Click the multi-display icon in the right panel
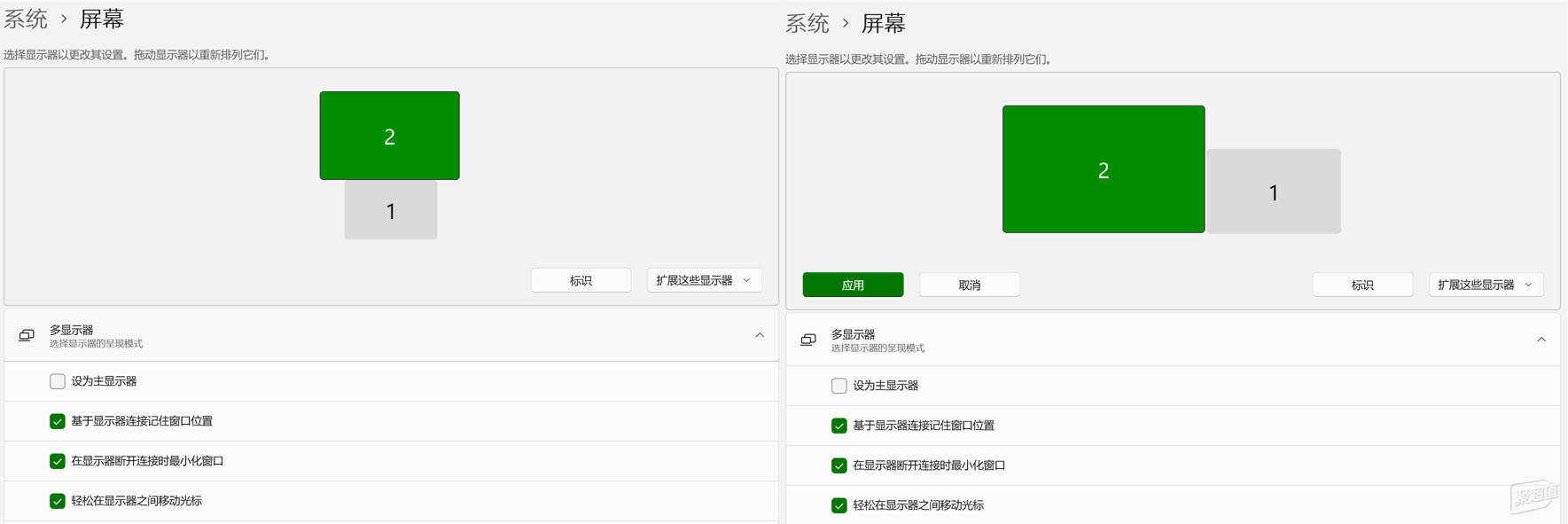Screen dimensions: 1568x524 coord(808,340)
